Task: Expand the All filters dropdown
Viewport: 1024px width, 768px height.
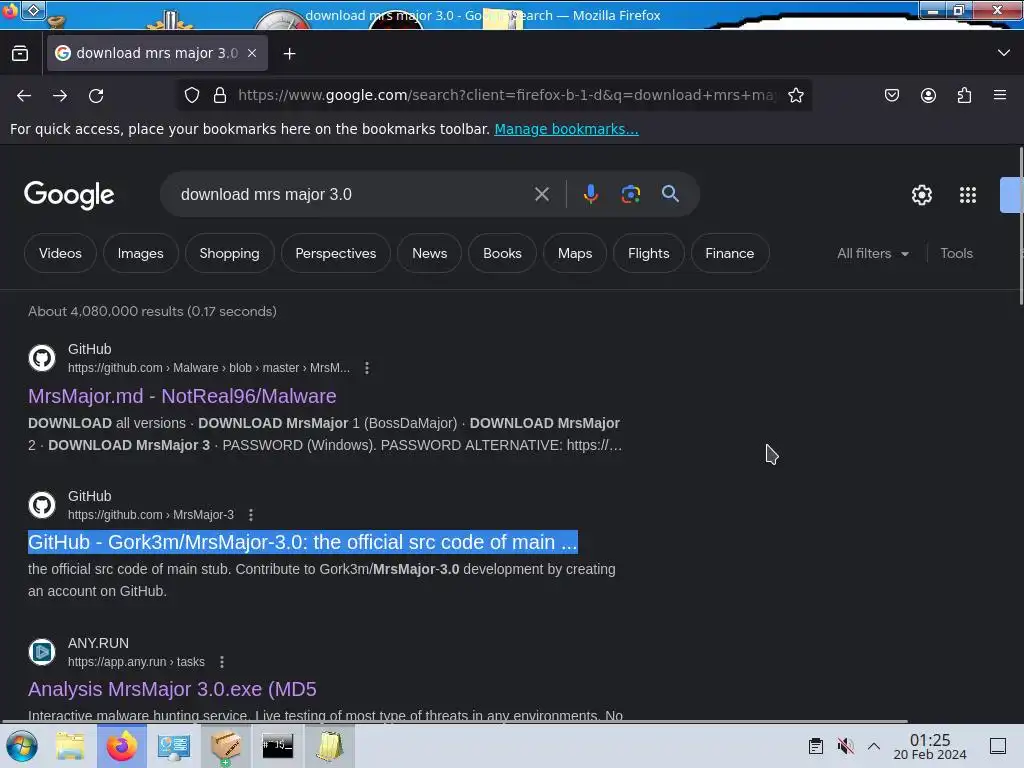Action: click(x=872, y=253)
